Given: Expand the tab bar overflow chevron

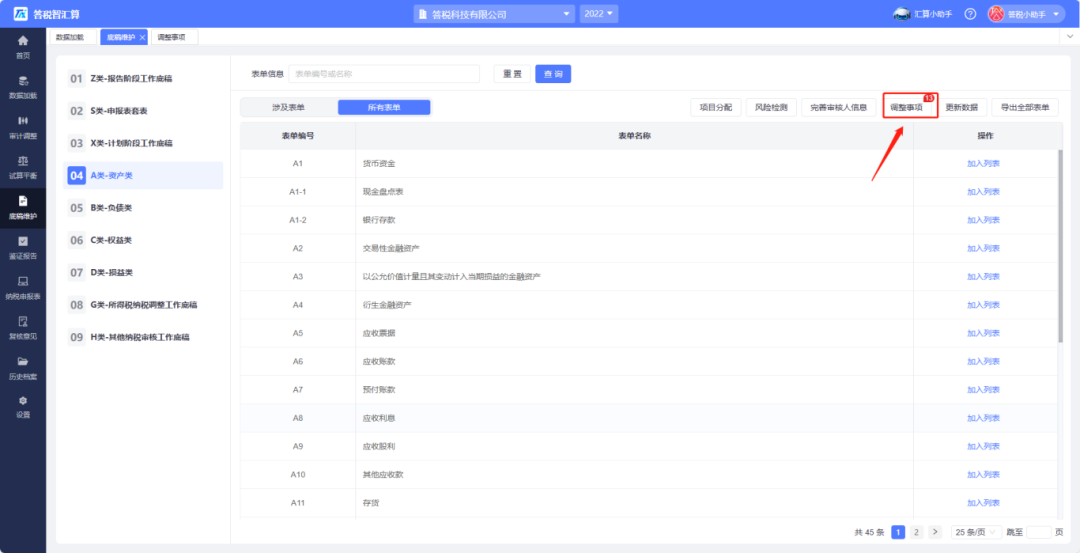Looking at the screenshot, I should click(x=1070, y=34).
